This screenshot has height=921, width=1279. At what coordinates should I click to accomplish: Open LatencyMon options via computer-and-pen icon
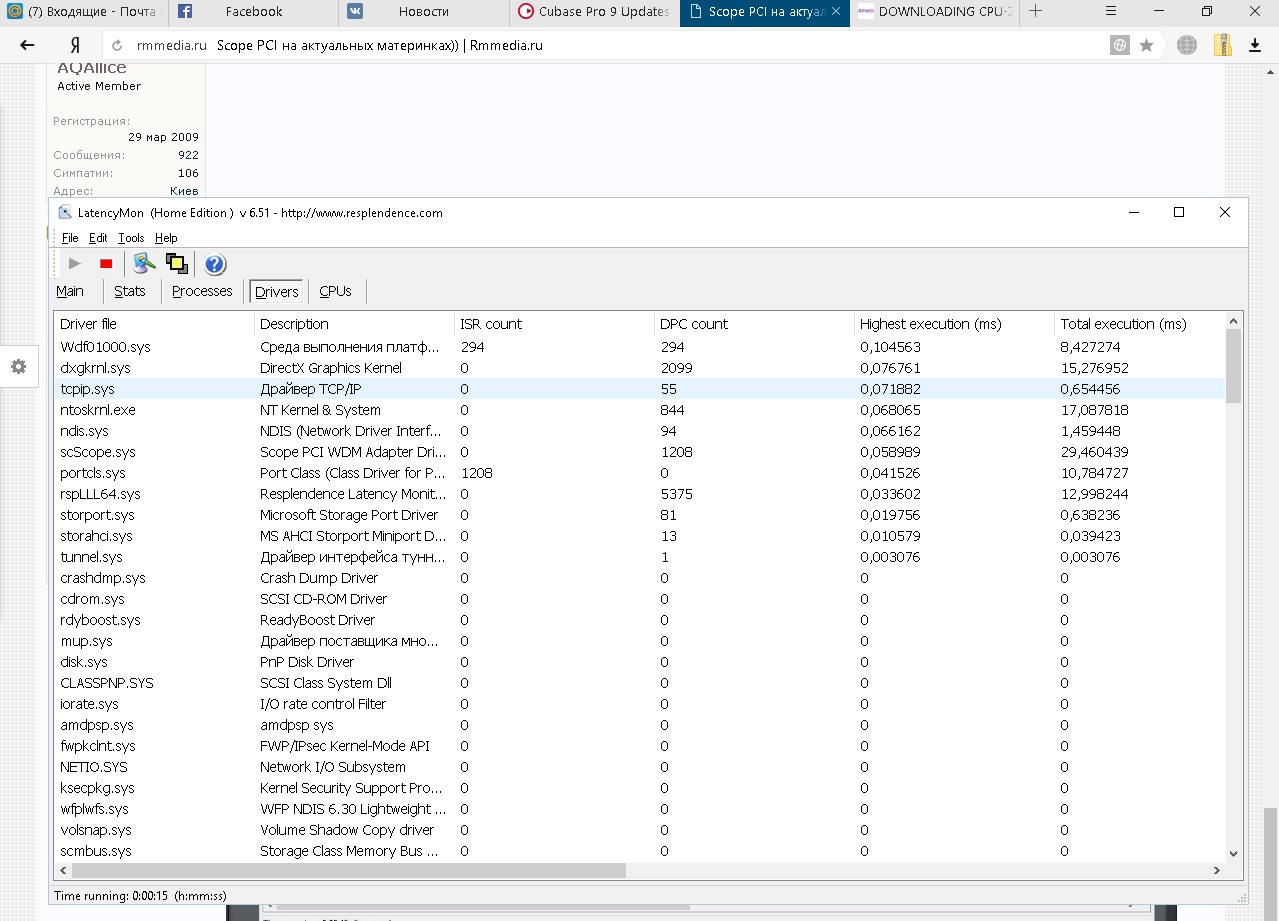[144, 264]
